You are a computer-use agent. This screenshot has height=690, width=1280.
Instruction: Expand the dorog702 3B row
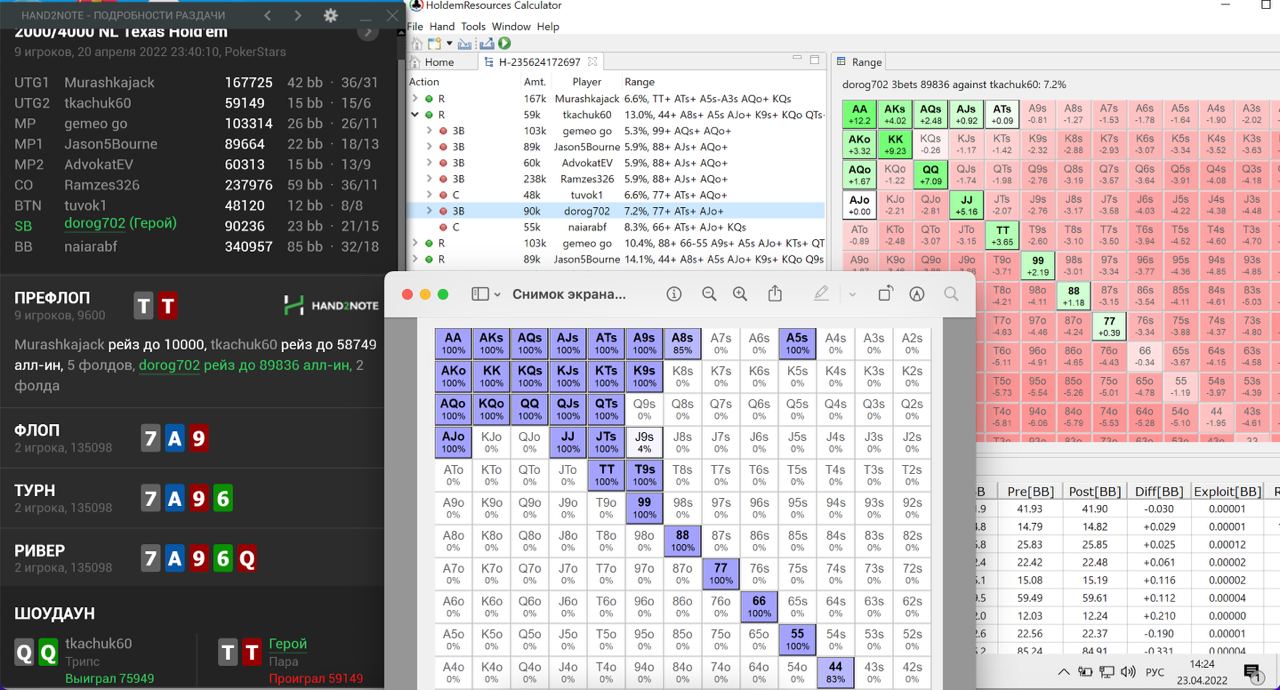pos(431,211)
